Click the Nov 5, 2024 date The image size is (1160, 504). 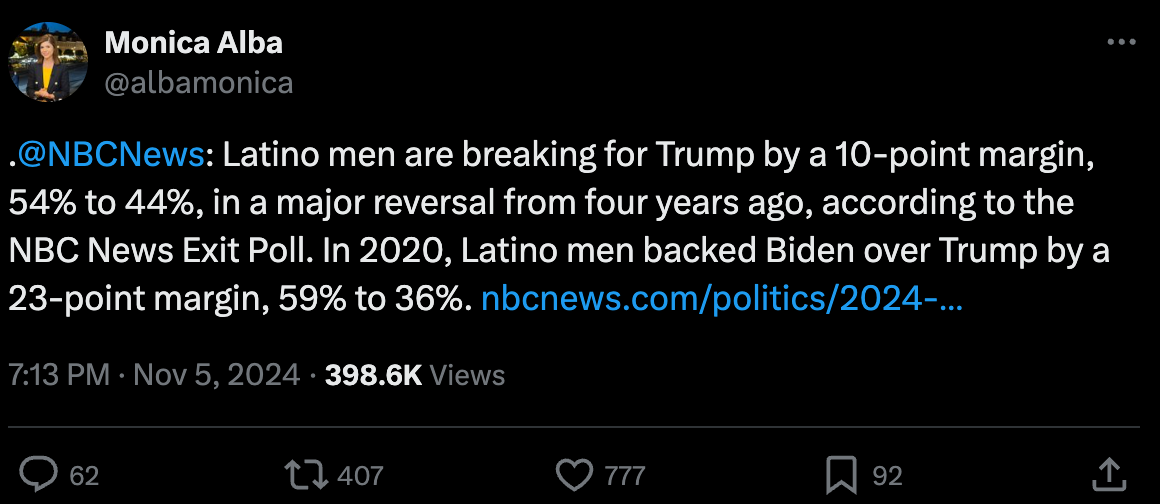(216, 375)
